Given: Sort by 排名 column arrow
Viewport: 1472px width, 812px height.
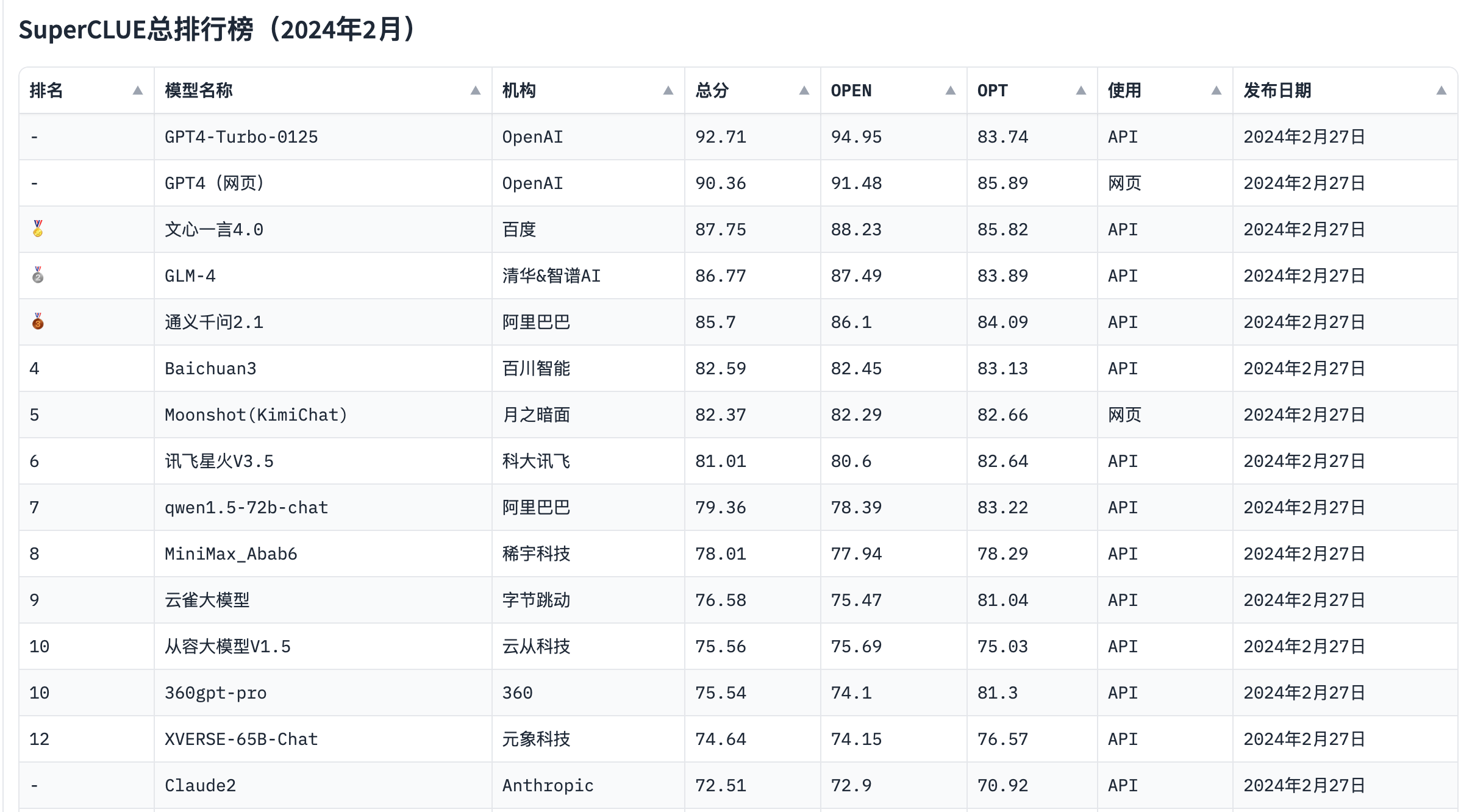Looking at the screenshot, I should tap(138, 91).
